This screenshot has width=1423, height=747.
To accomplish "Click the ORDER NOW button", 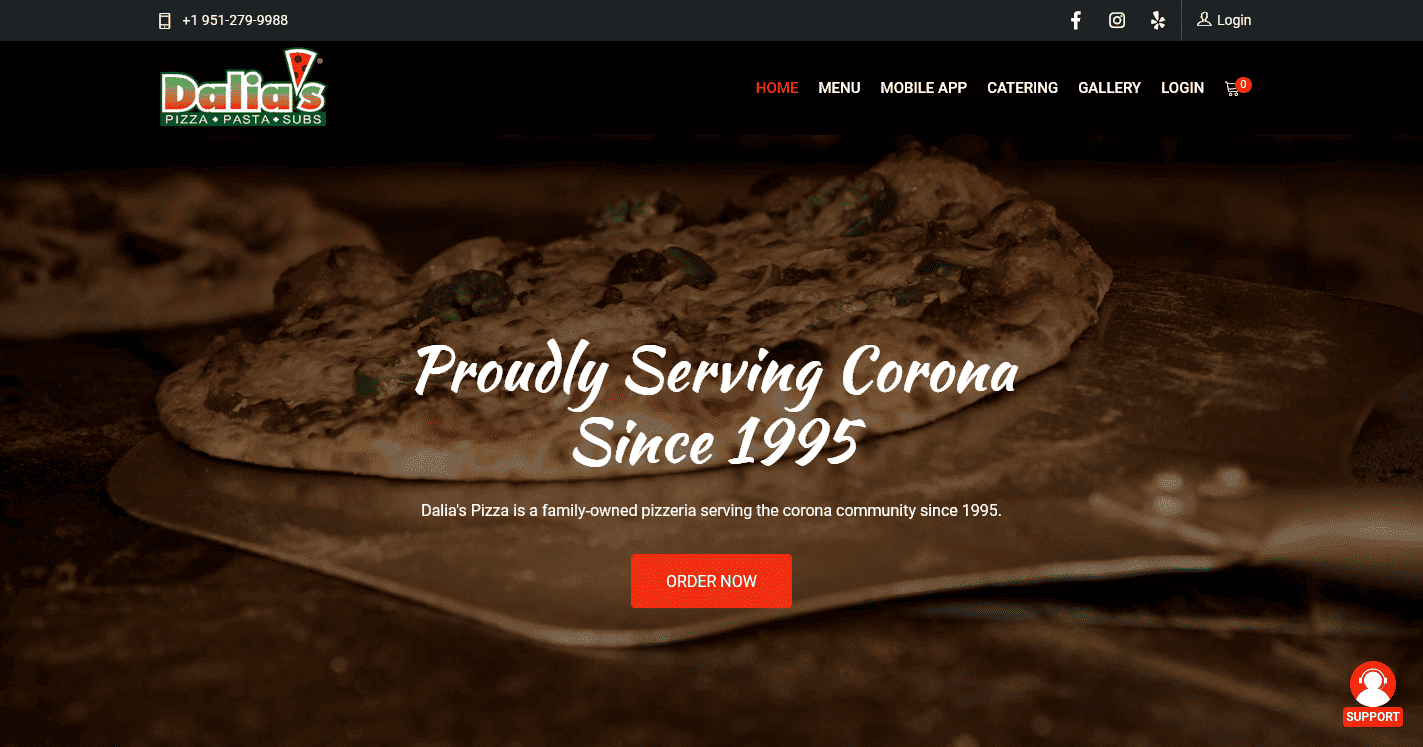I will [x=711, y=581].
